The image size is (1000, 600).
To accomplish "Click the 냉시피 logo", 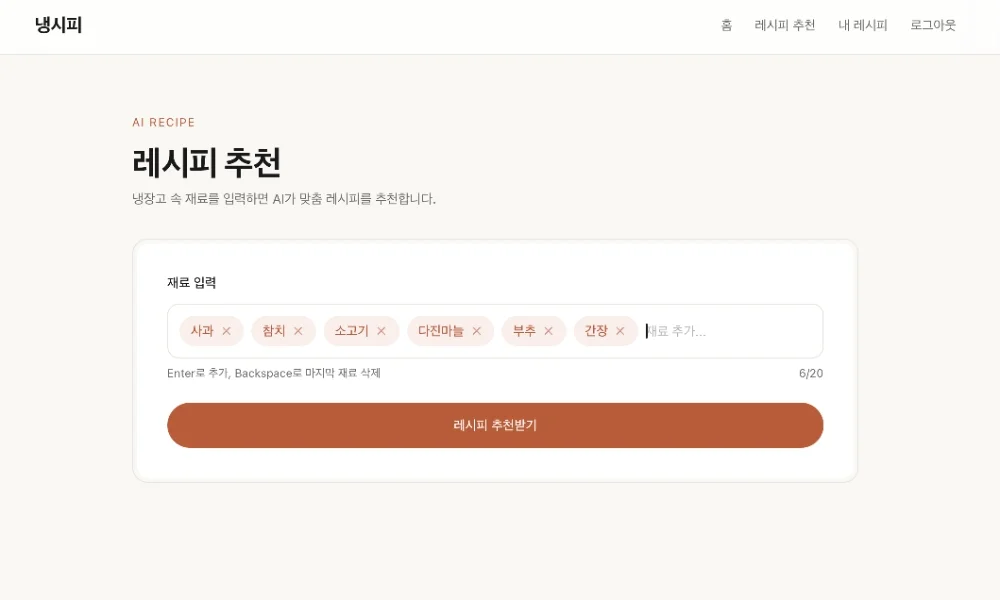I will [x=59, y=26].
